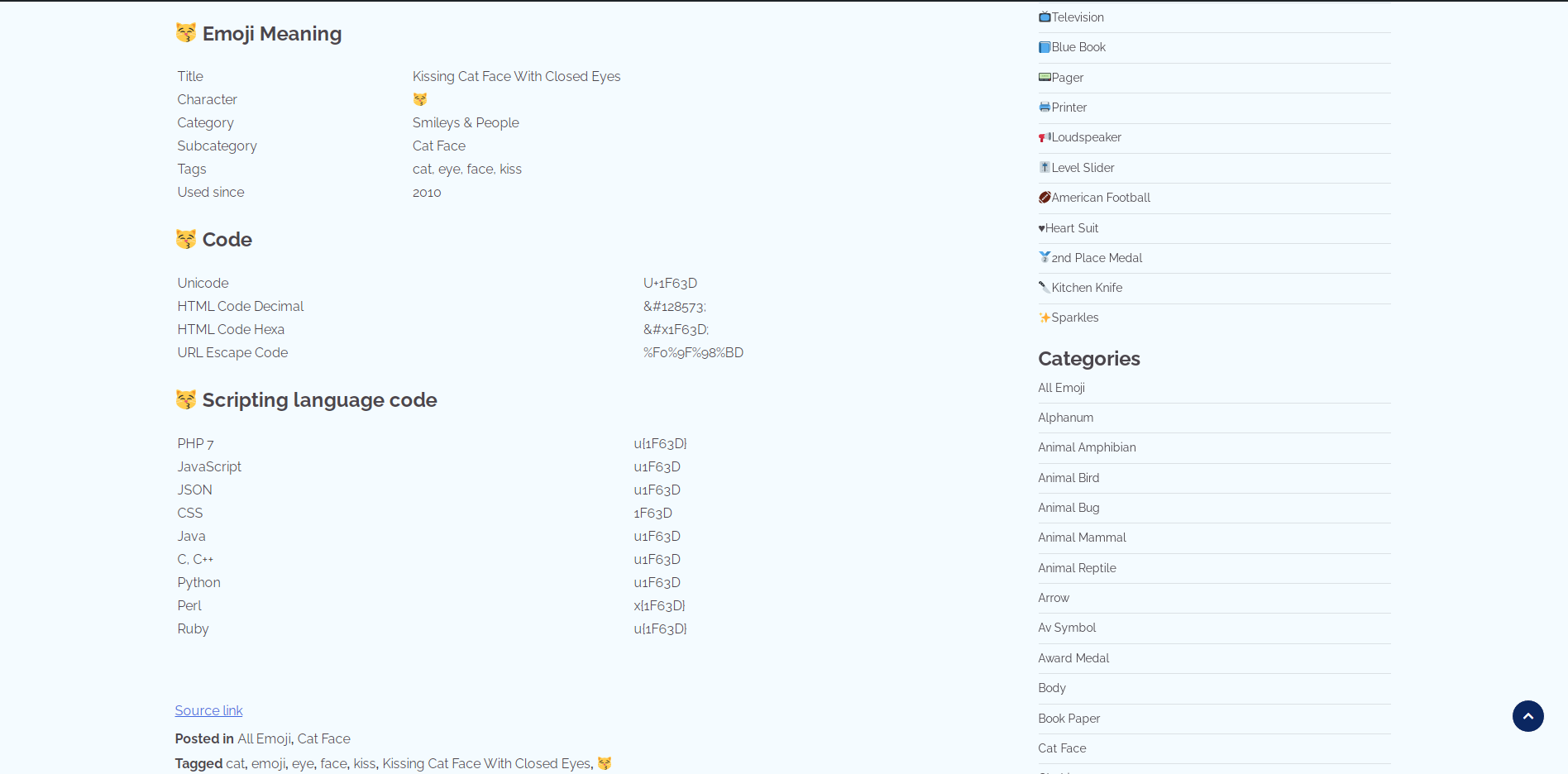Click the Blue Book emoji icon

pos(1045,47)
